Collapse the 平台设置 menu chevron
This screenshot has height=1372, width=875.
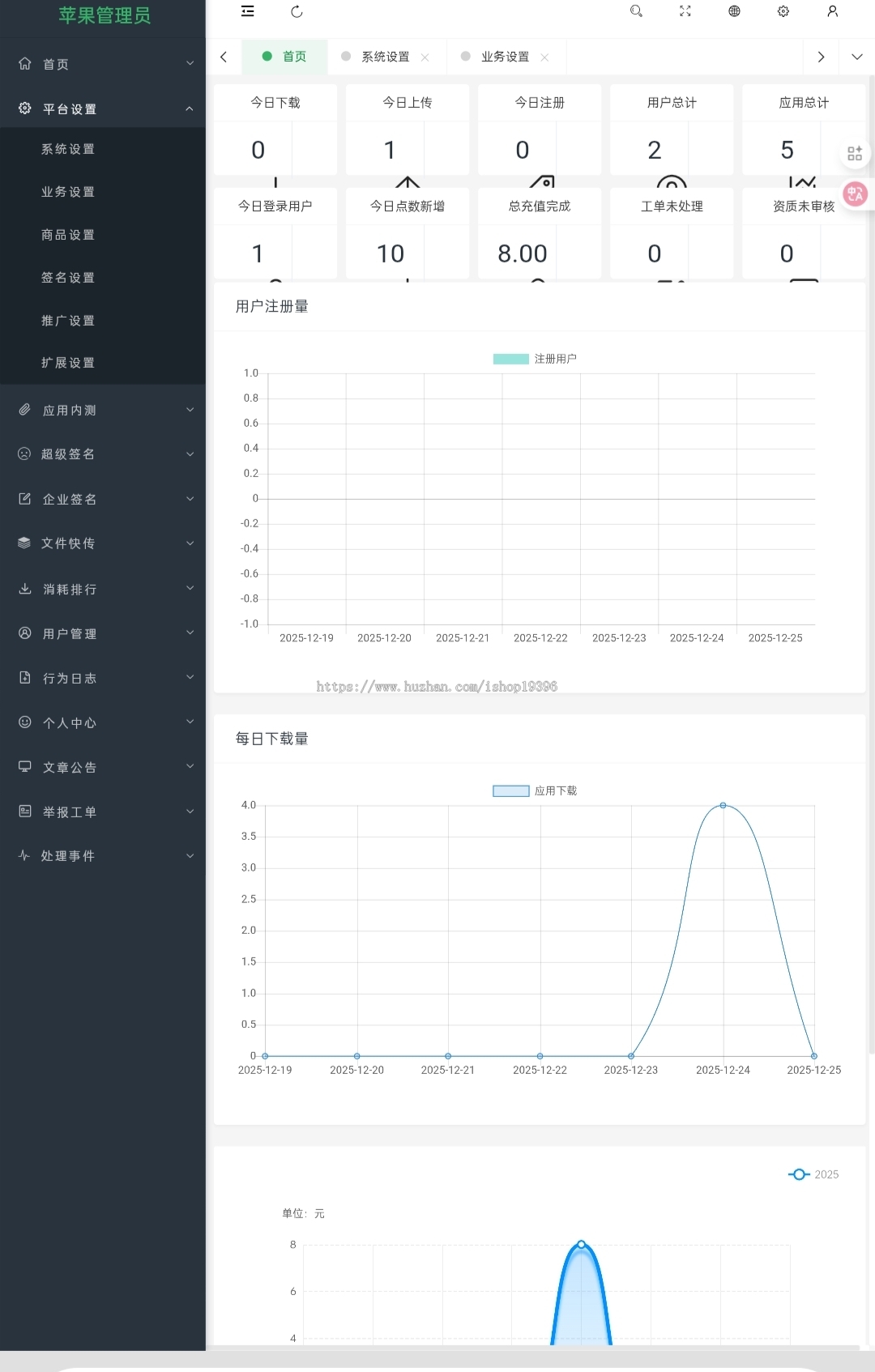tap(190, 109)
